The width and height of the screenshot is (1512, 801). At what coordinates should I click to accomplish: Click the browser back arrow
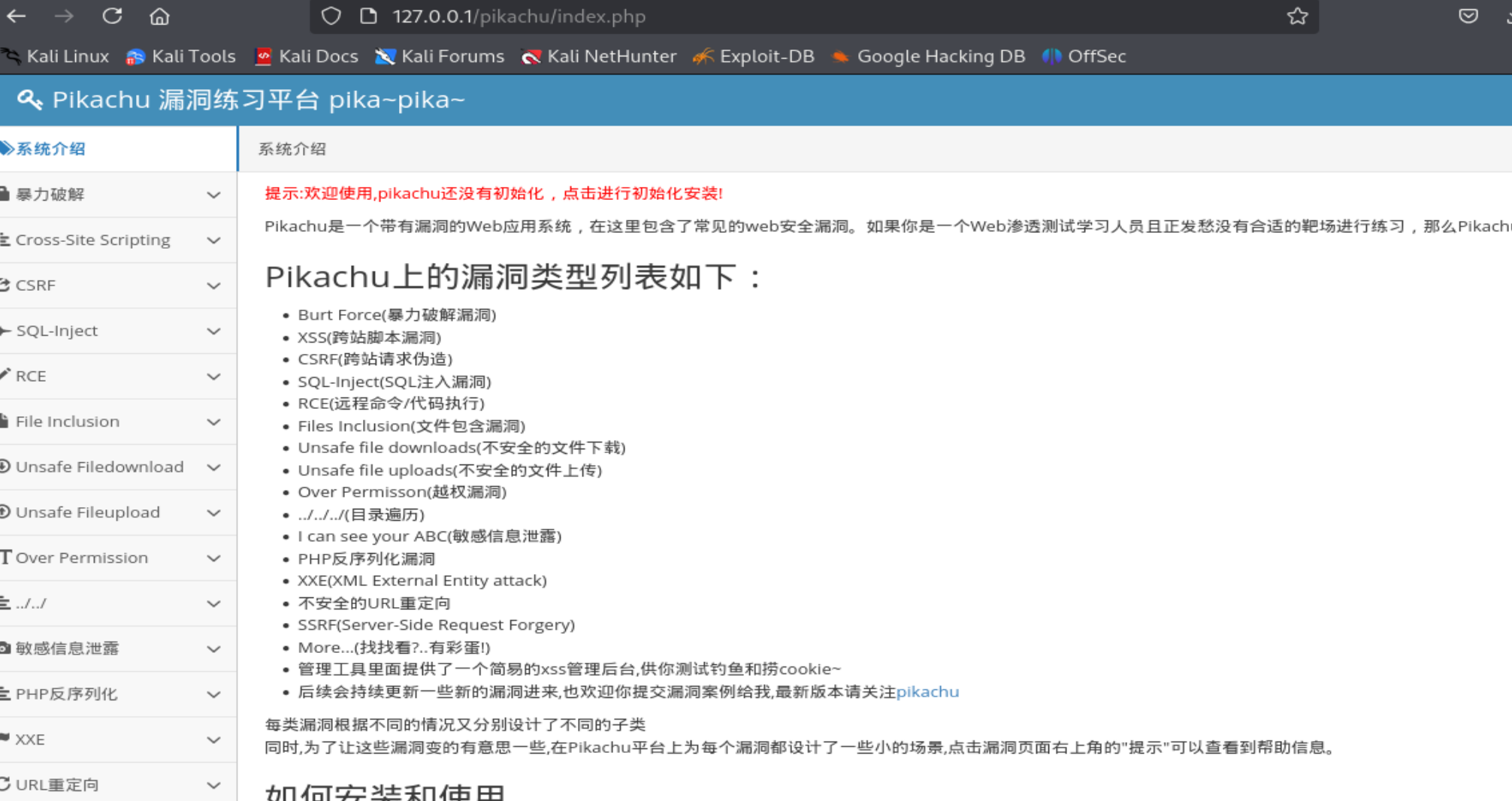[x=17, y=16]
